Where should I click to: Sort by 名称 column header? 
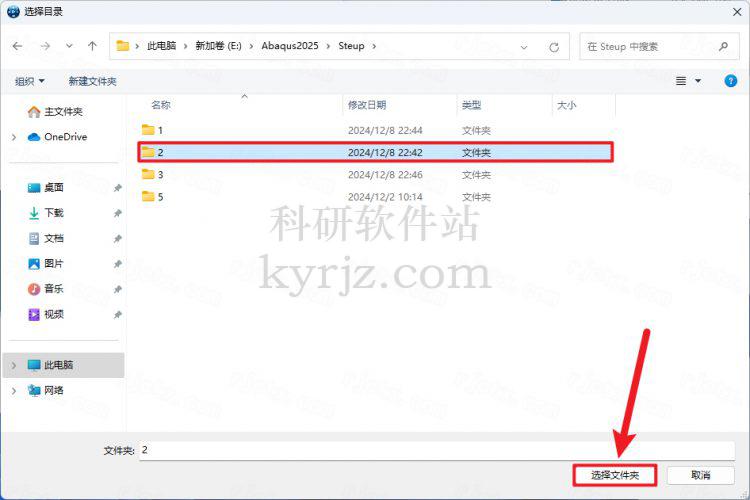pos(161,105)
